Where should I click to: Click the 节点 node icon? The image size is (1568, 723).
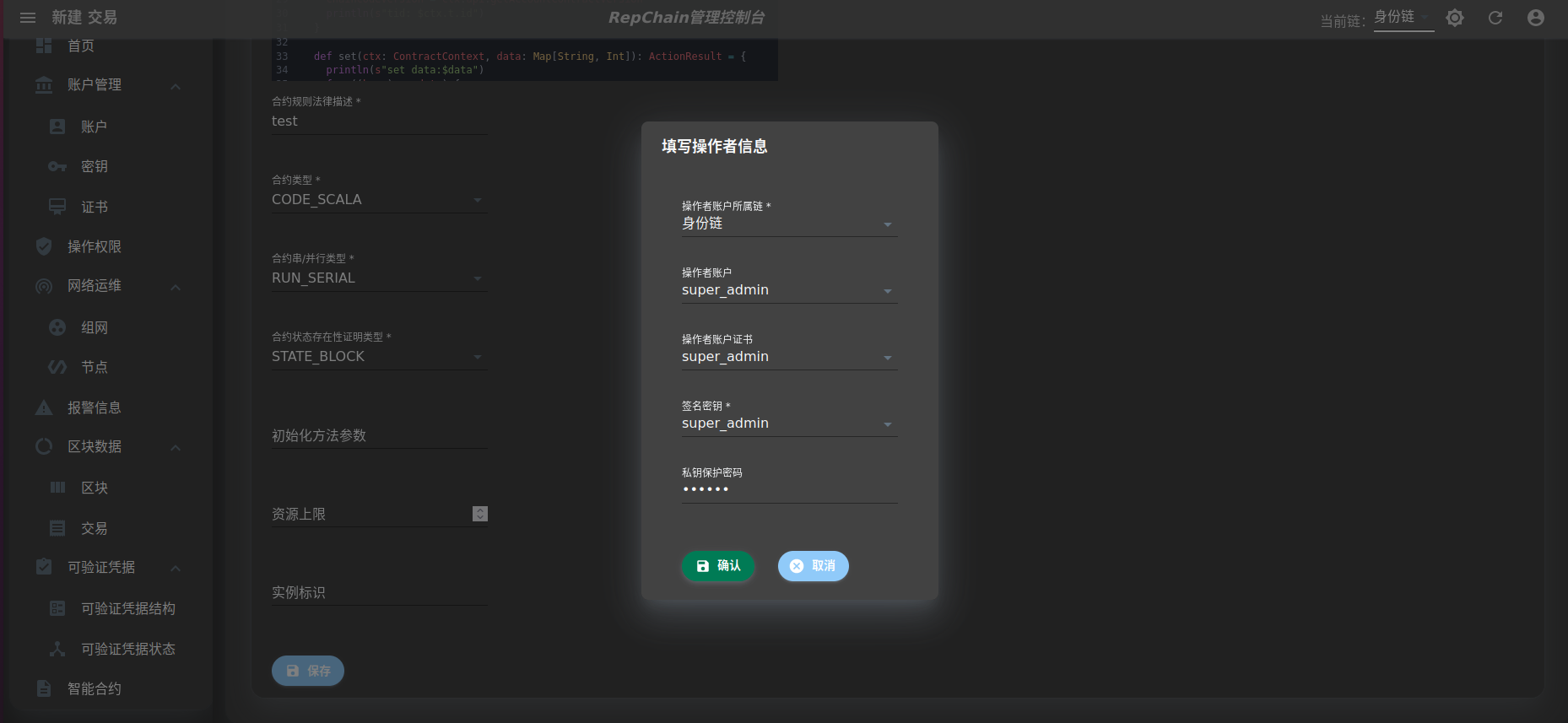[x=57, y=367]
